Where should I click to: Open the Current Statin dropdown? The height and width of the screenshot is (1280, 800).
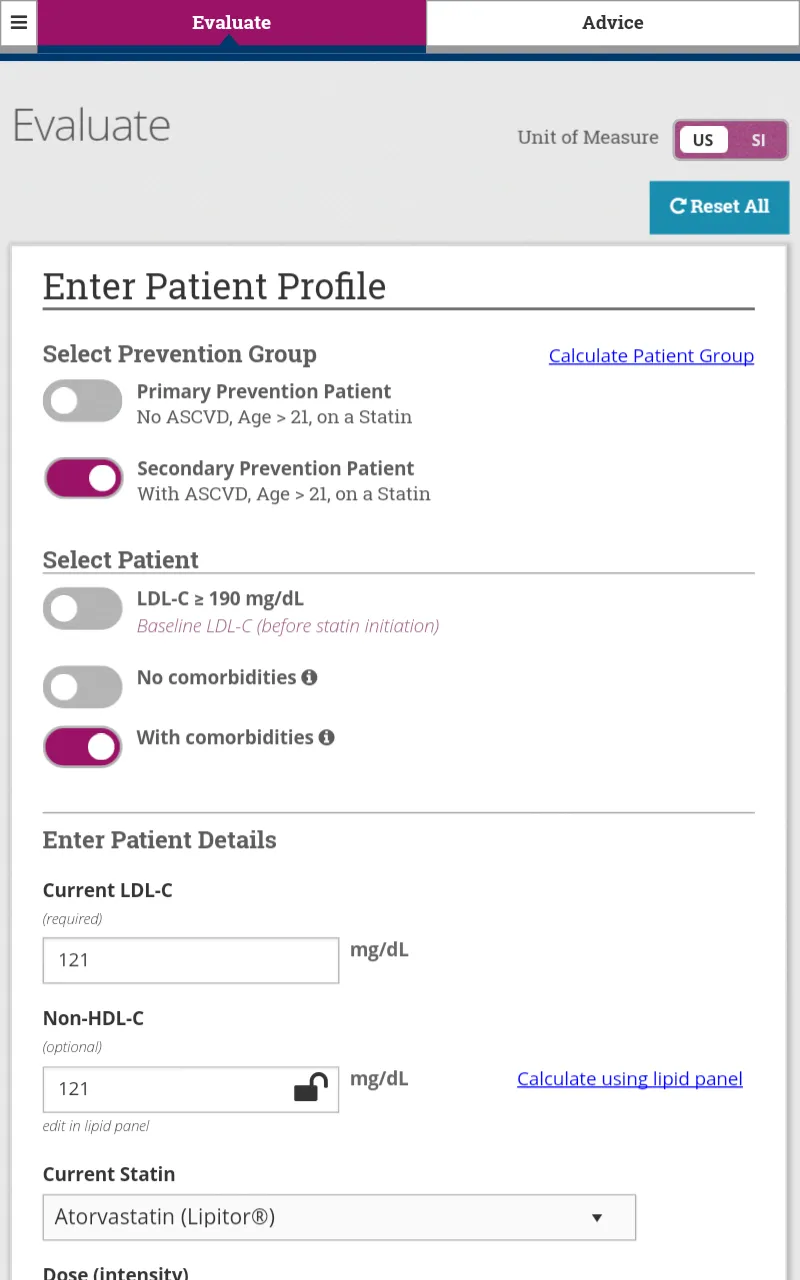[339, 1217]
